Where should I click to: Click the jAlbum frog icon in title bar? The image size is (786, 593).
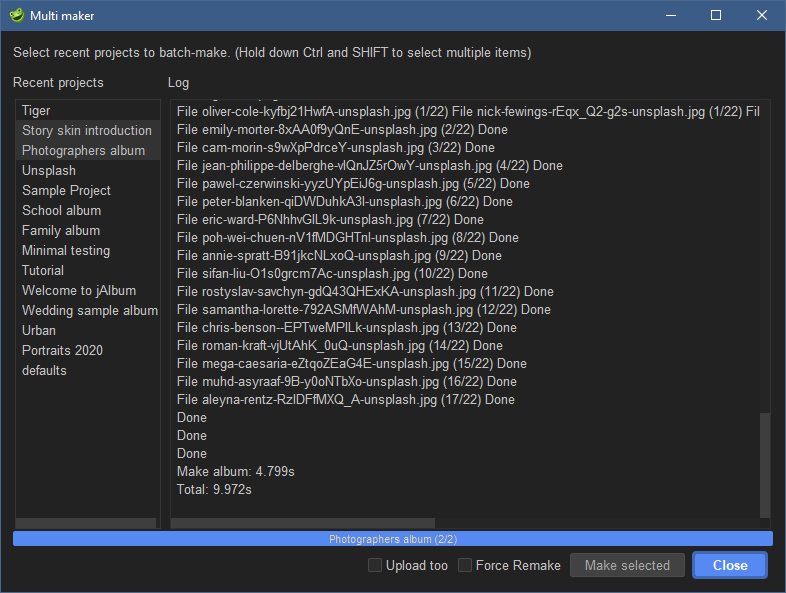coord(16,16)
